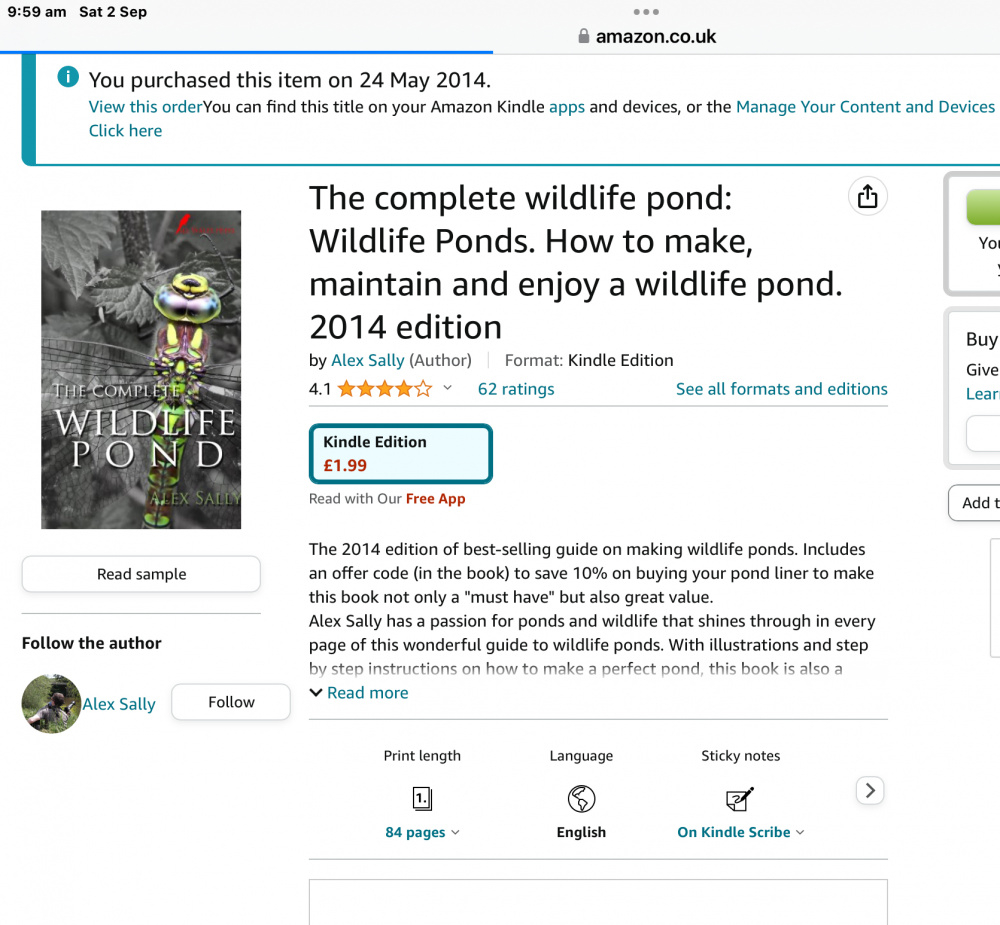Tap the three-dot multitasking icon at top
1000x925 pixels.
pos(646,12)
